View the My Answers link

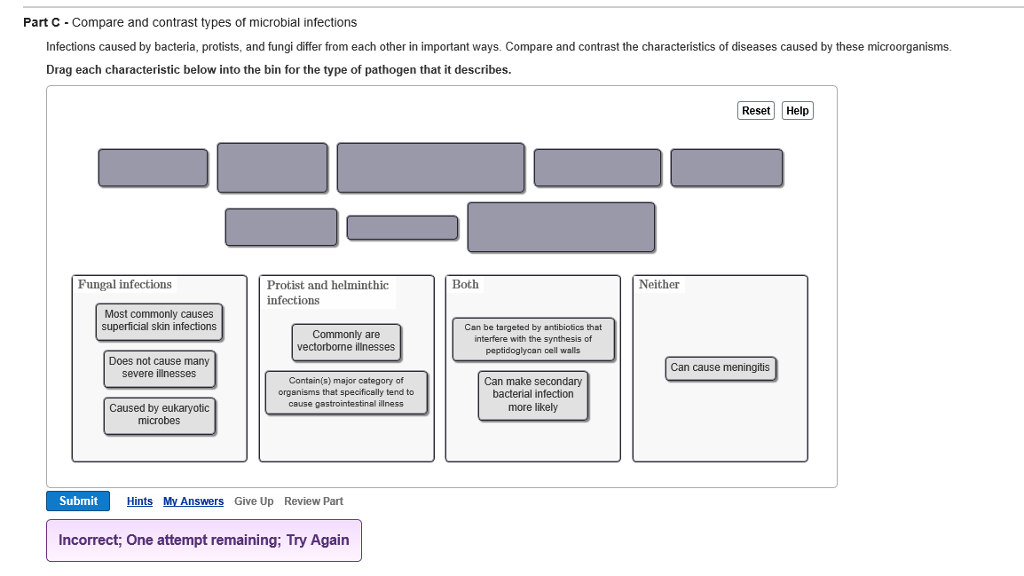point(193,501)
